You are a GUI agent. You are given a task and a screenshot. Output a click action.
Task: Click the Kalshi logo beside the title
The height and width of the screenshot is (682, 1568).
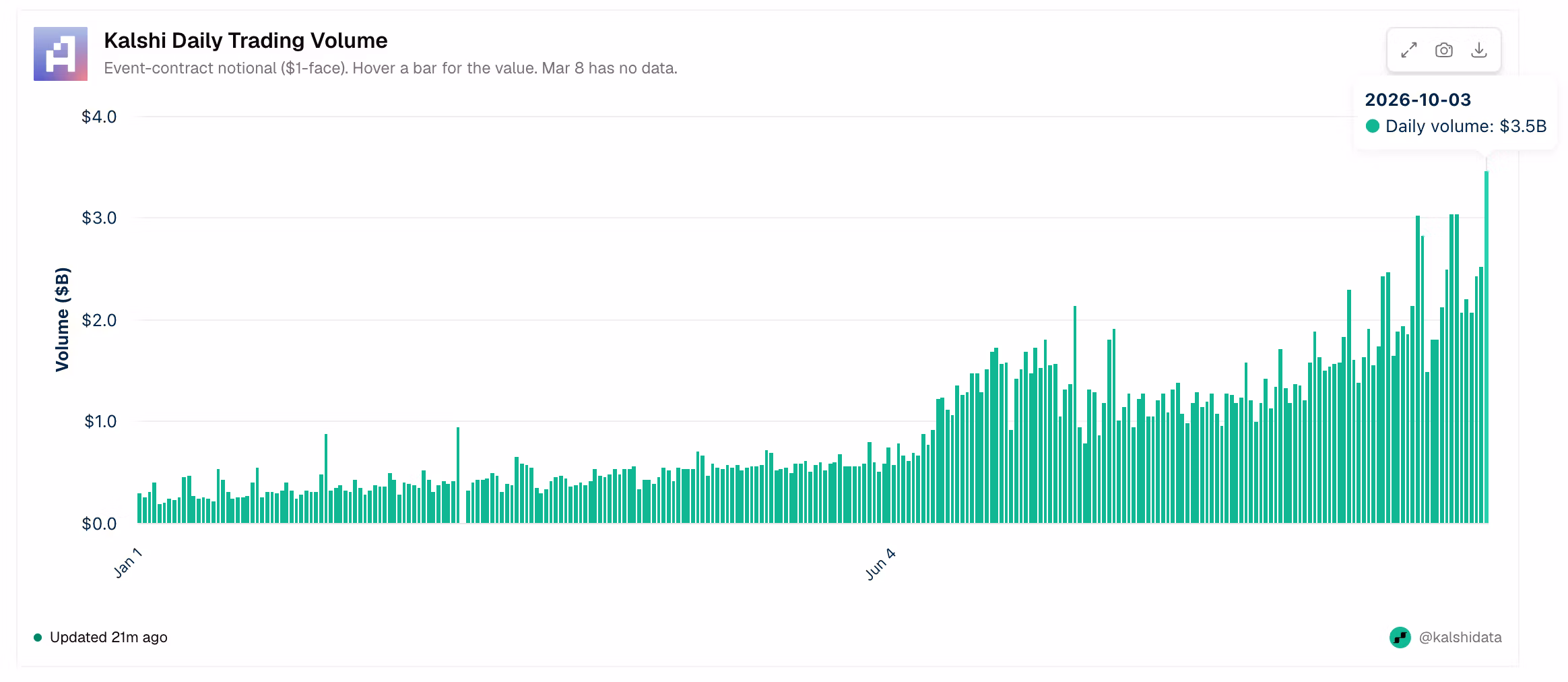tap(61, 54)
